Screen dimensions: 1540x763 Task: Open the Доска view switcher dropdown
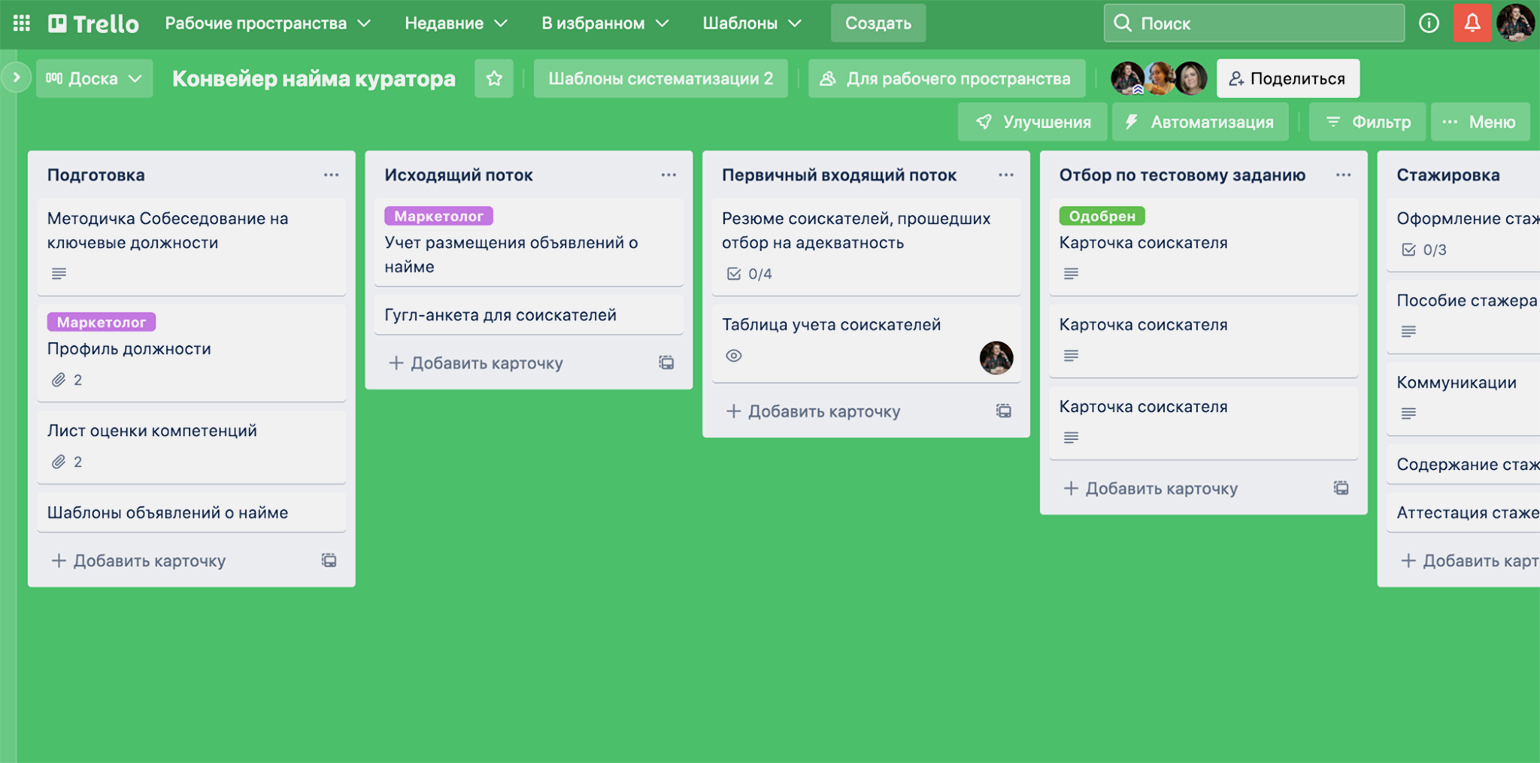pos(95,78)
